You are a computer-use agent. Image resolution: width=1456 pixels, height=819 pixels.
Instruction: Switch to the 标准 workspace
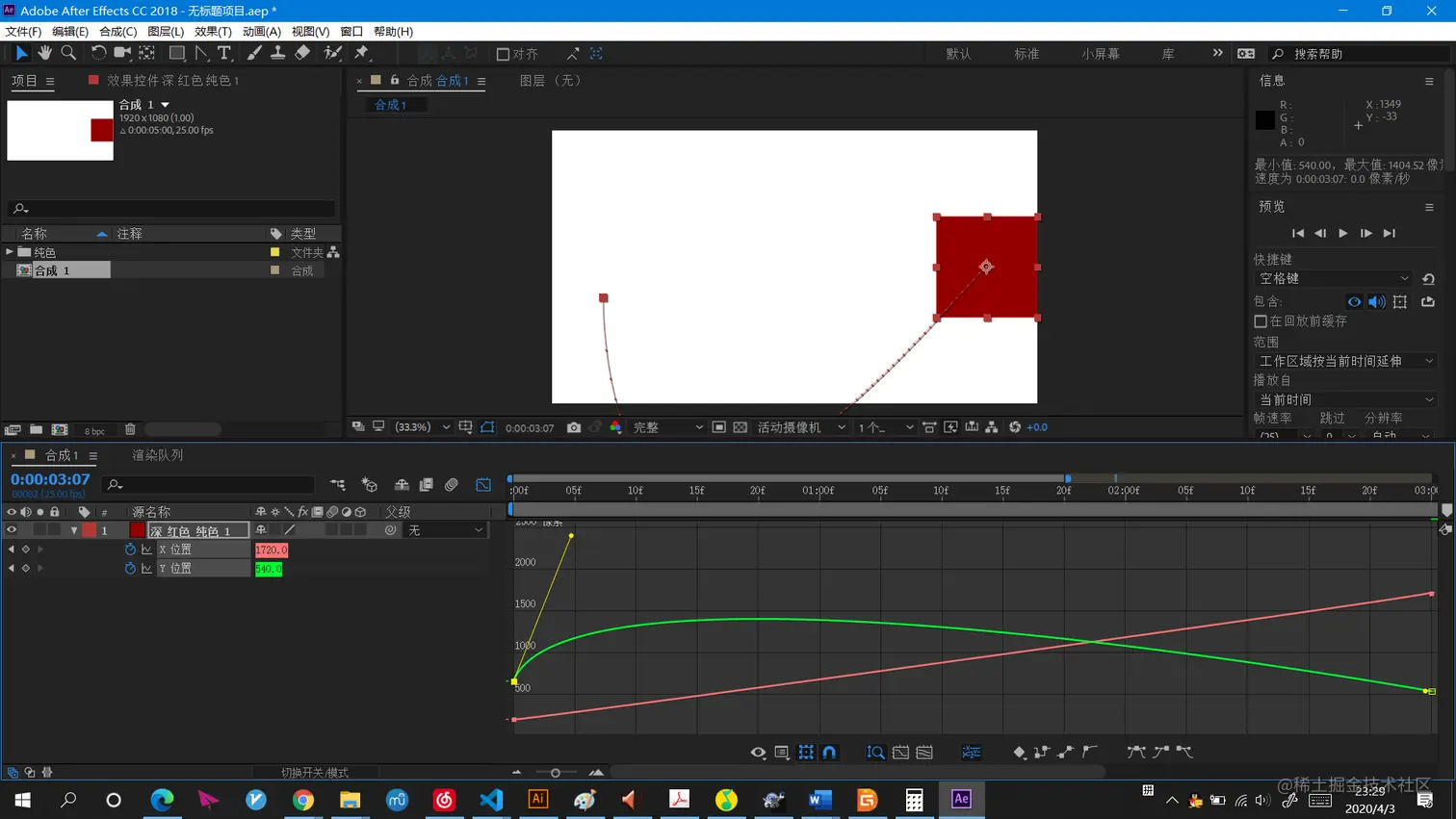[x=1027, y=54]
